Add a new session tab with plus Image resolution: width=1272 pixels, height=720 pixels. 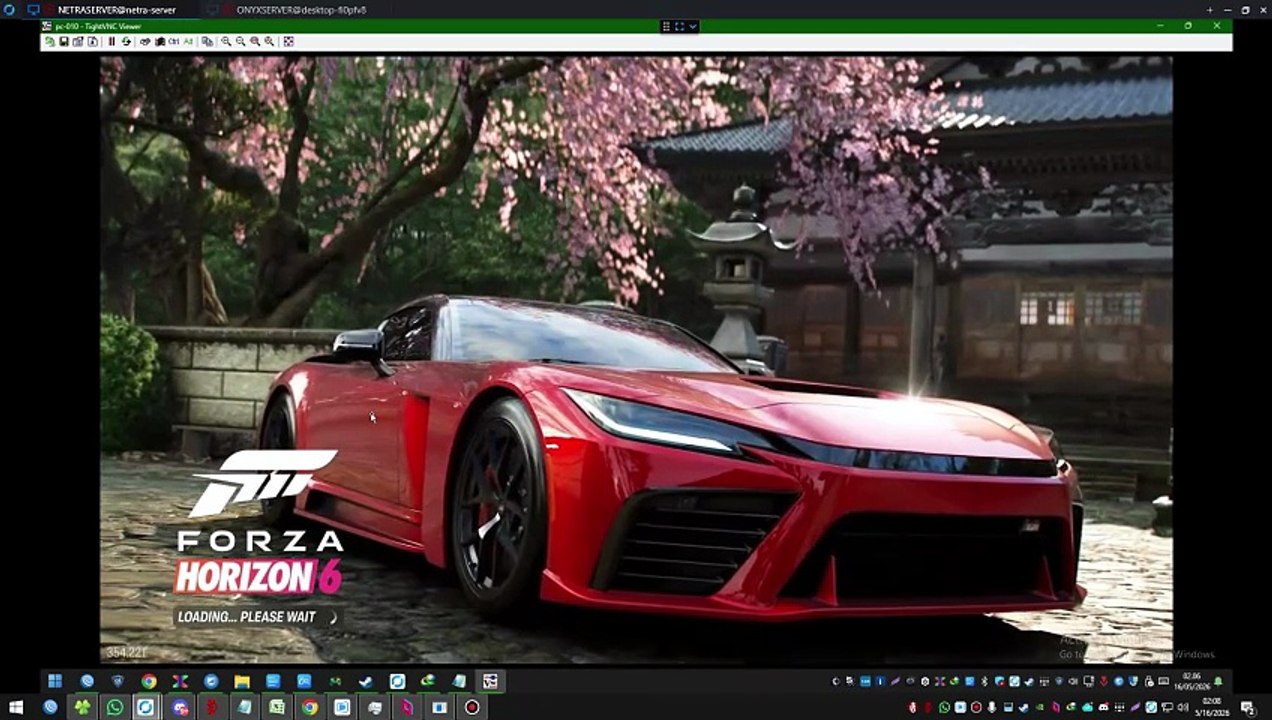point(1210,9)
